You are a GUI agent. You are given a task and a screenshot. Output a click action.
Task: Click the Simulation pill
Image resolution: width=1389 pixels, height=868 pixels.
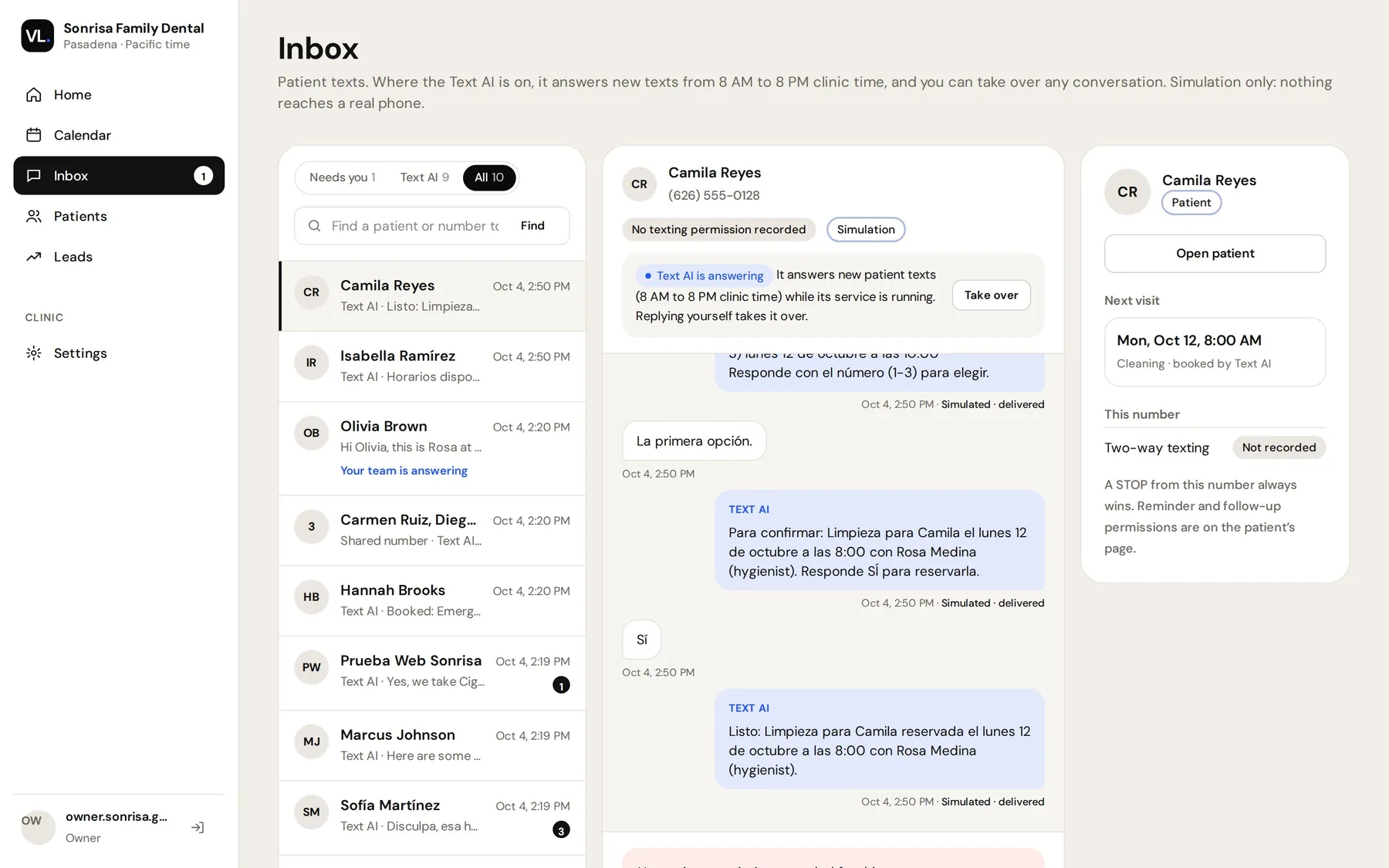866,229
